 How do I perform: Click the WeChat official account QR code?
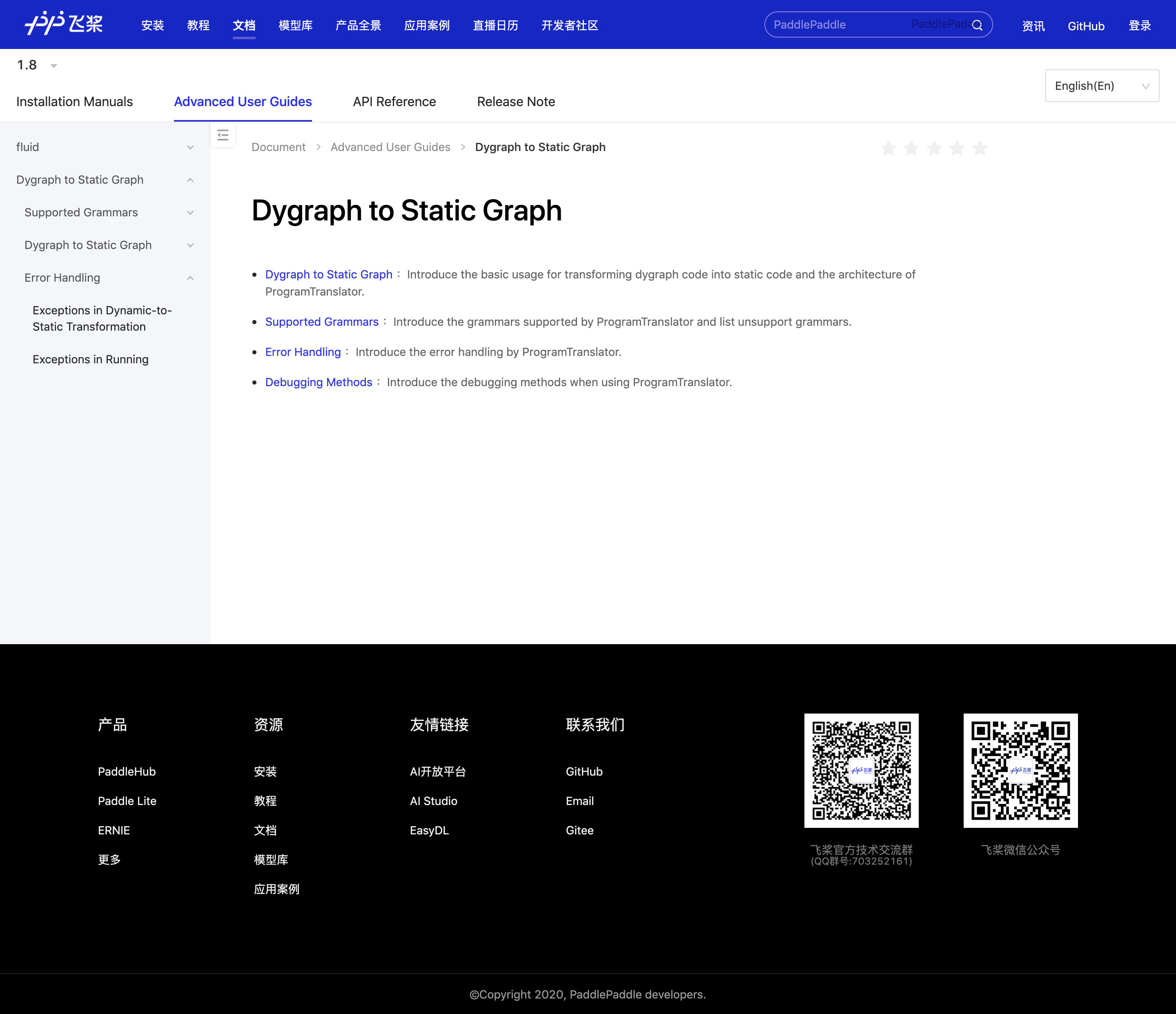pyautogui.click(x=1020, y=770)
